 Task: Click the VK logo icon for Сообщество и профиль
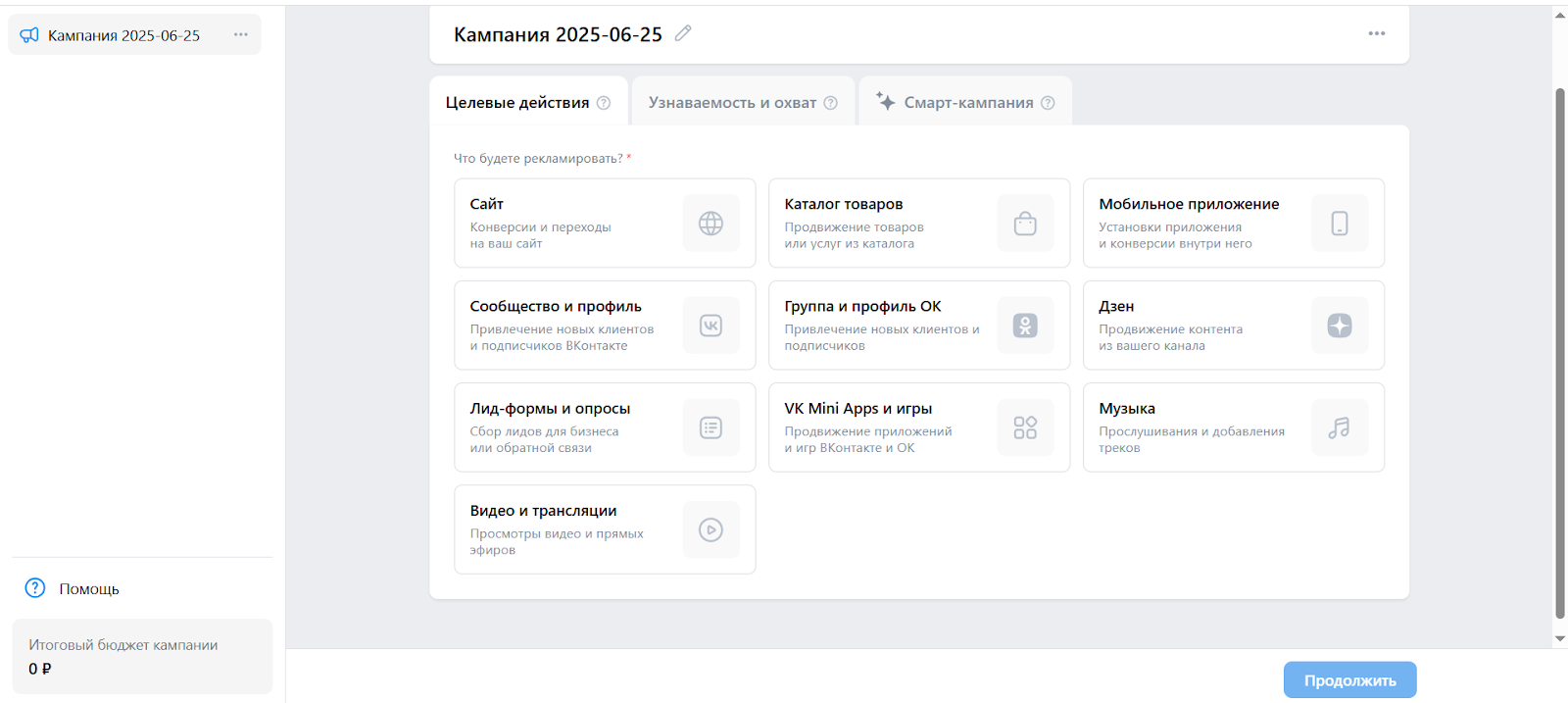point(710,326)
